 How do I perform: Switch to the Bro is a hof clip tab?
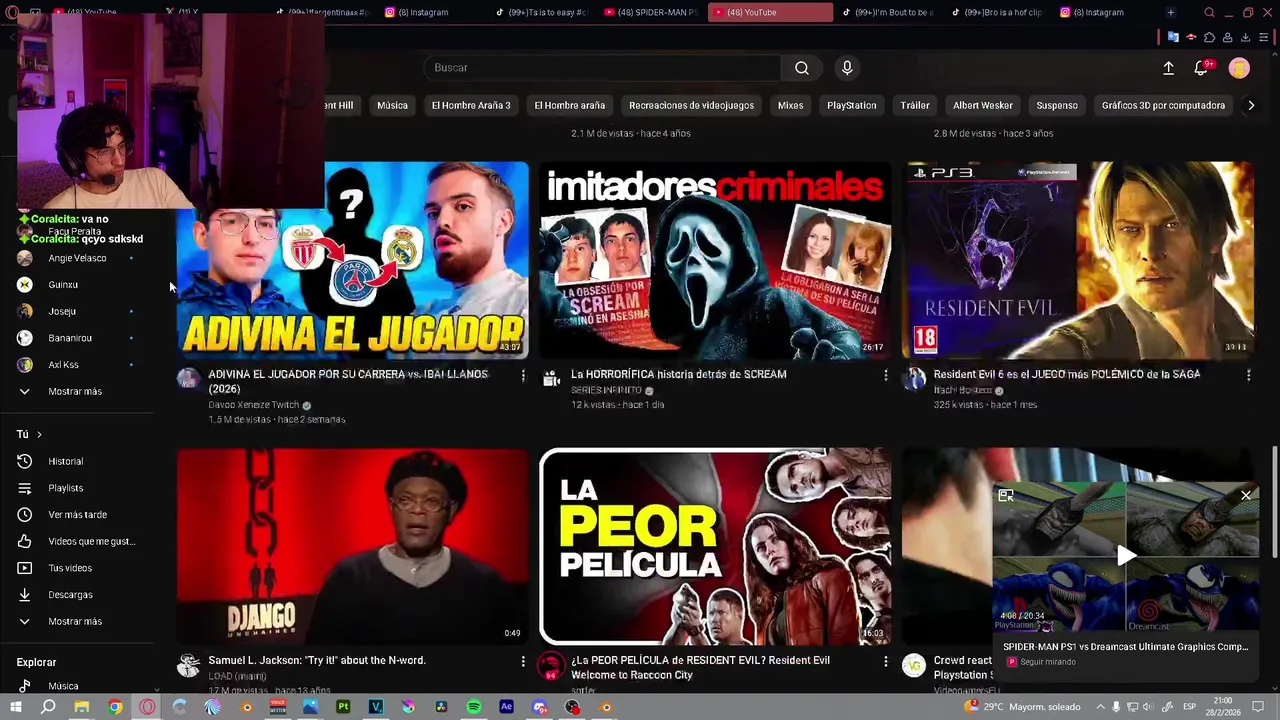pyautogui.click(x=1000, y=12)
